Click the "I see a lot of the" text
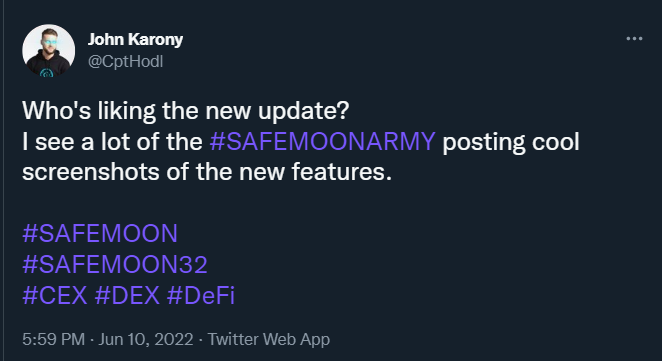This screenshot has width=662, height=361. pyautogui.click(x=112, y=141)
